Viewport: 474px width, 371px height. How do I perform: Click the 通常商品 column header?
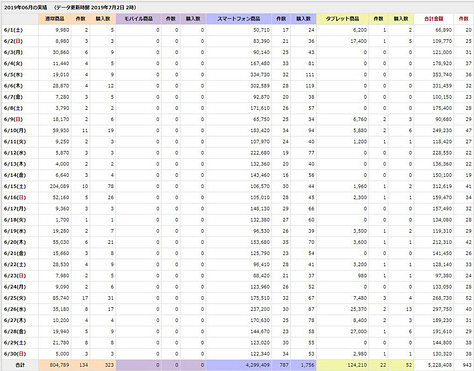pyautogui.click(x=55, y=19)
